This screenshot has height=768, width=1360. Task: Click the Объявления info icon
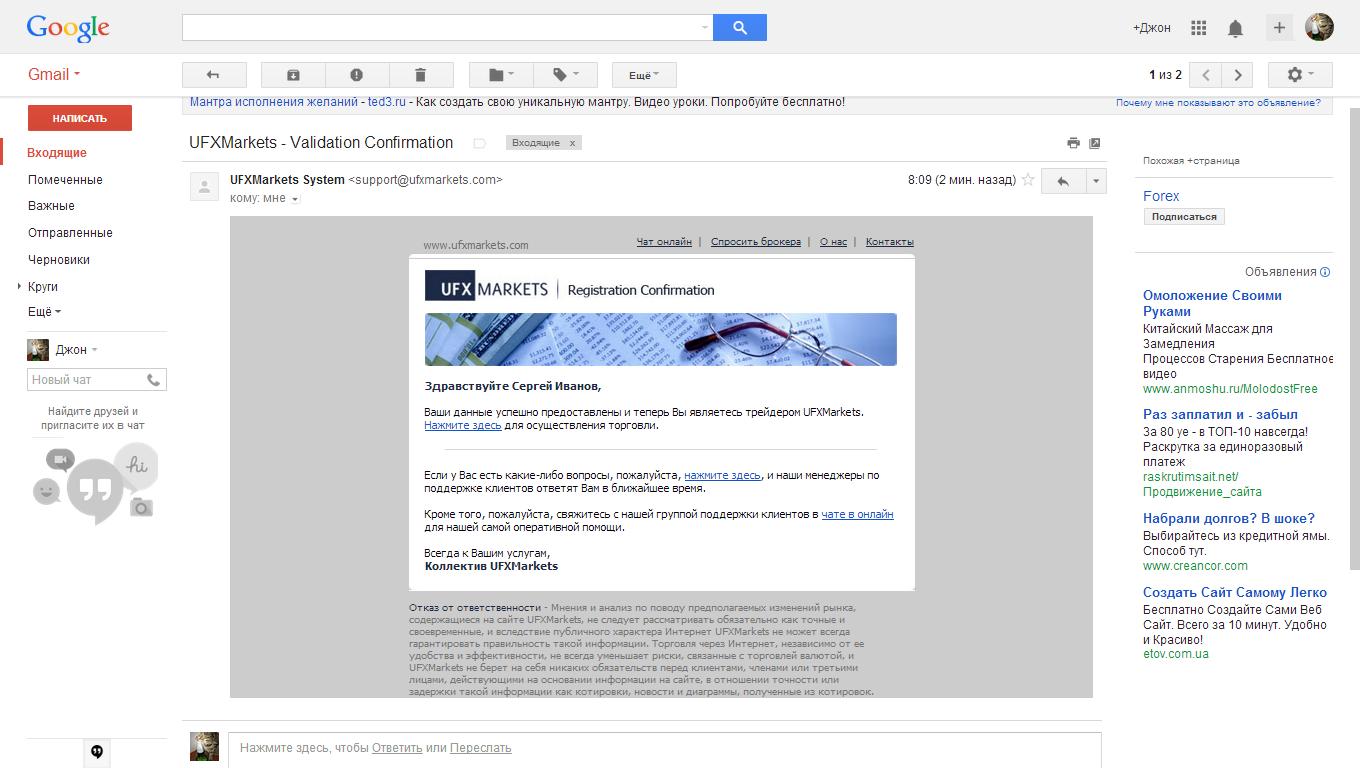1325,272
